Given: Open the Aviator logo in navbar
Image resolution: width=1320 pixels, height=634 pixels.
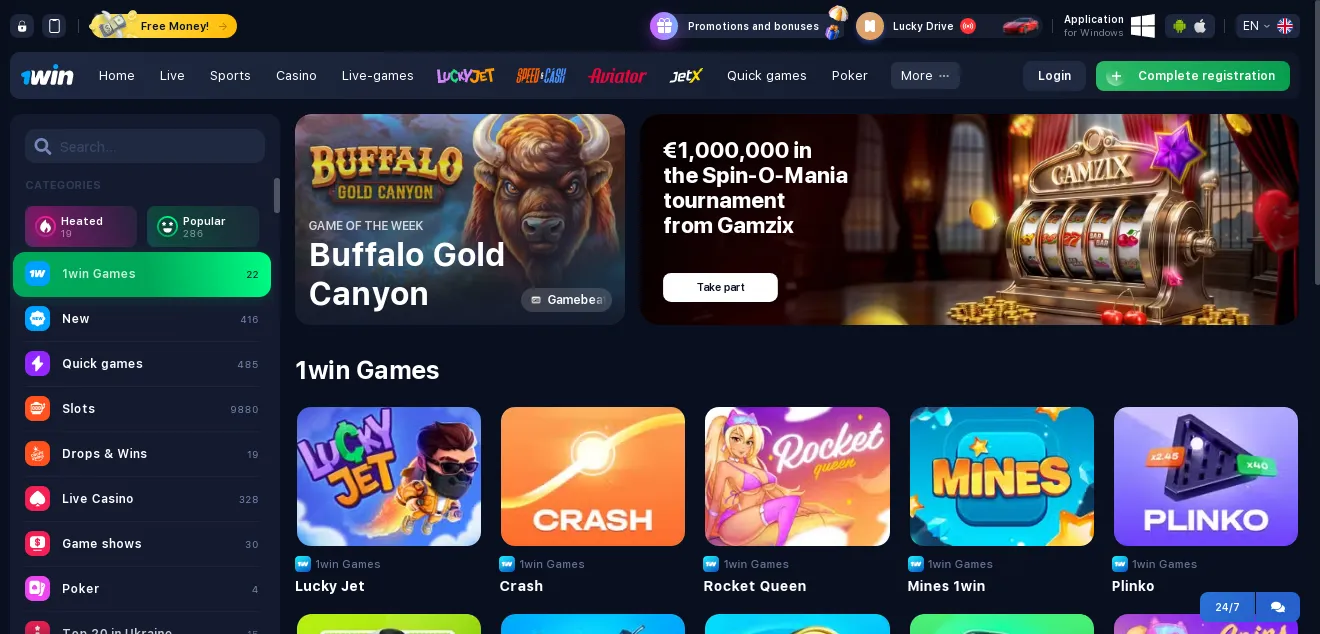Looking at the screenshot, I should coord(617,76).
